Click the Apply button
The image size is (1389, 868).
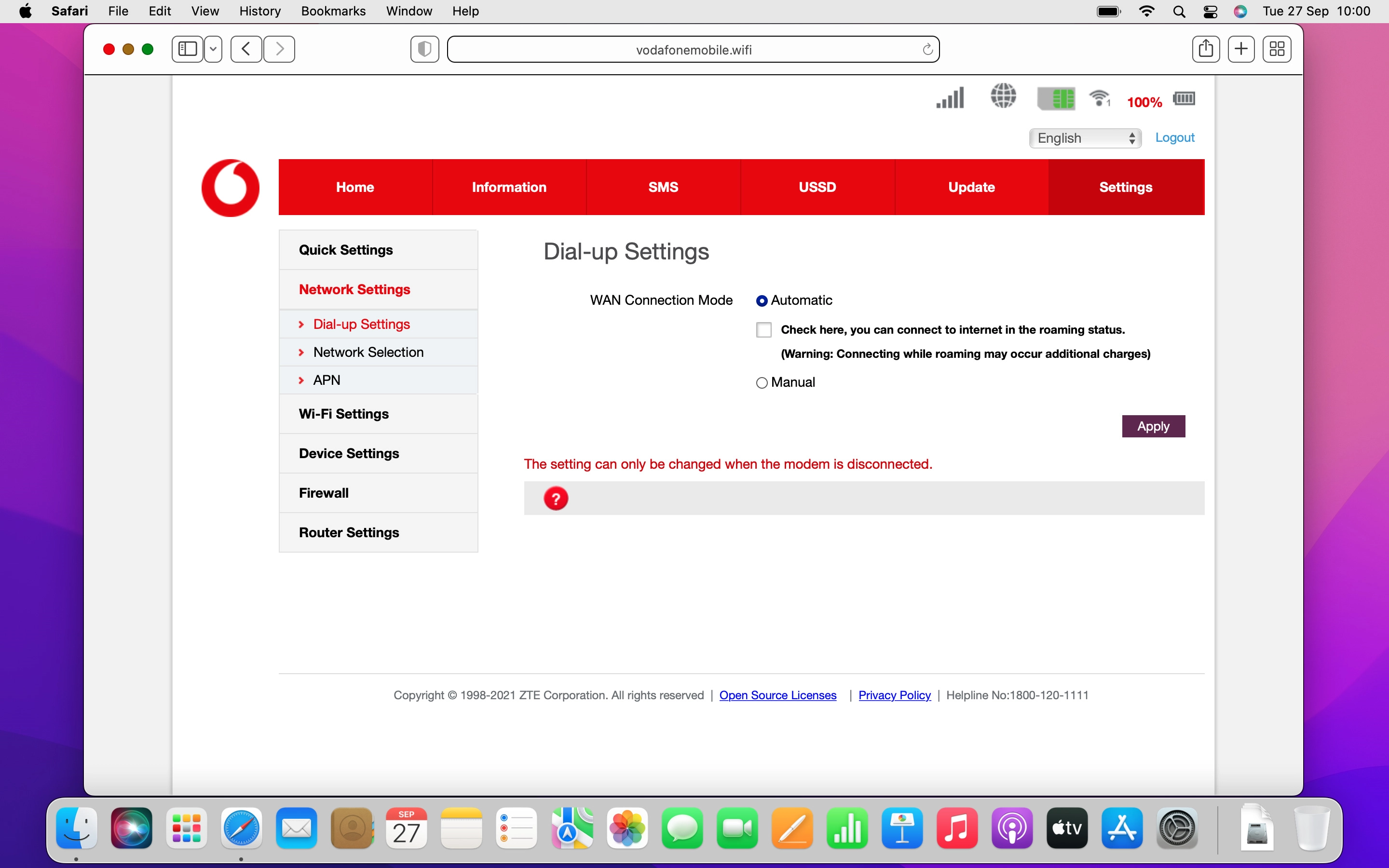tap(1153, 426)
